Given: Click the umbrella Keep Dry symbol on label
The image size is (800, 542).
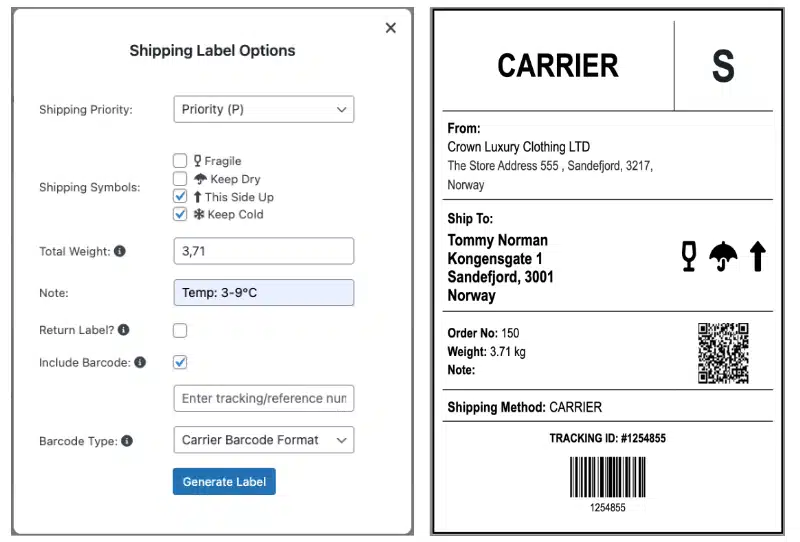Looking at the screenshot, I should tap(723, 257).
